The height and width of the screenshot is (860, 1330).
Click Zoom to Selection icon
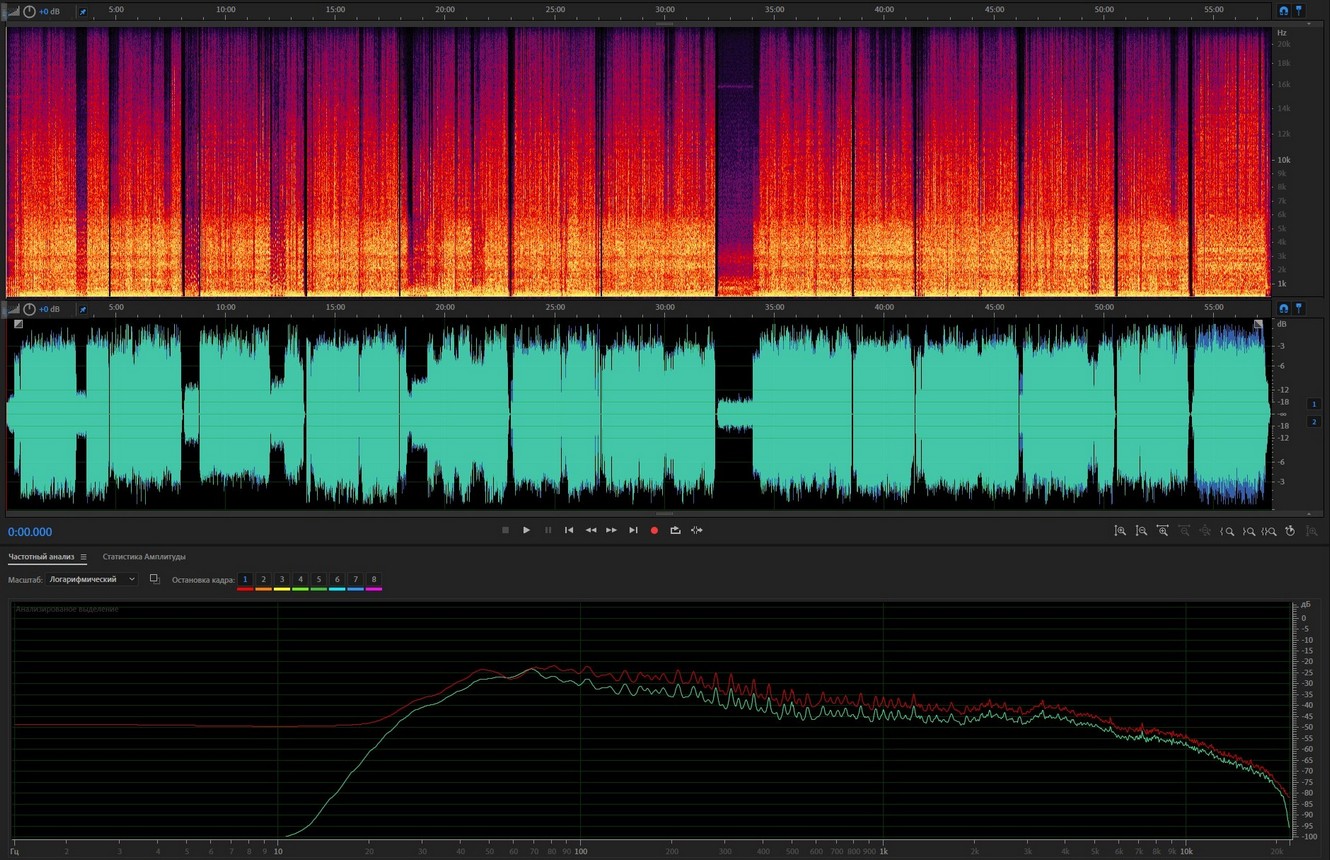tap(1268, 531)
